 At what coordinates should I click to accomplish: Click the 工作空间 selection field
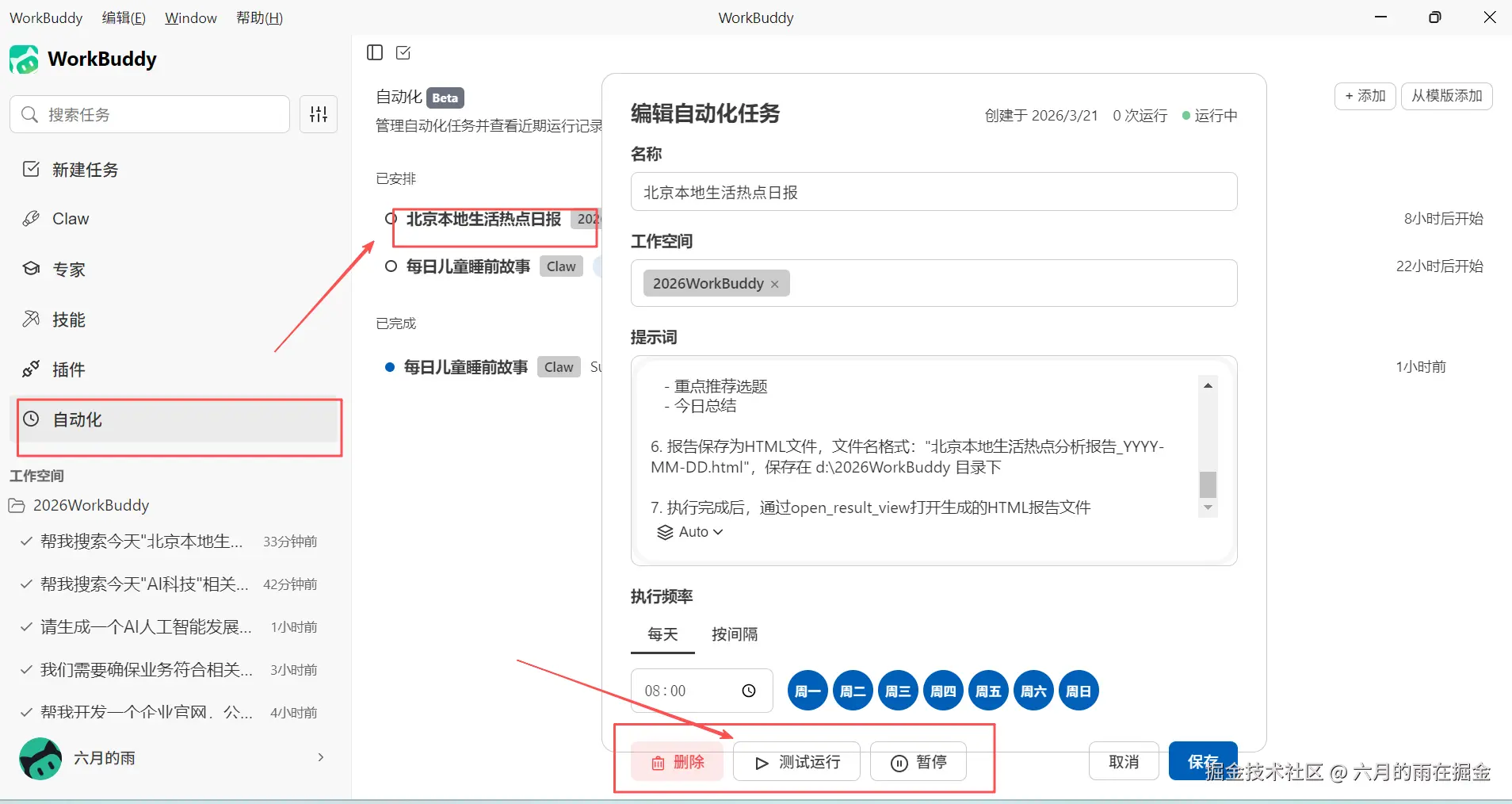click(x=934, y=283)
